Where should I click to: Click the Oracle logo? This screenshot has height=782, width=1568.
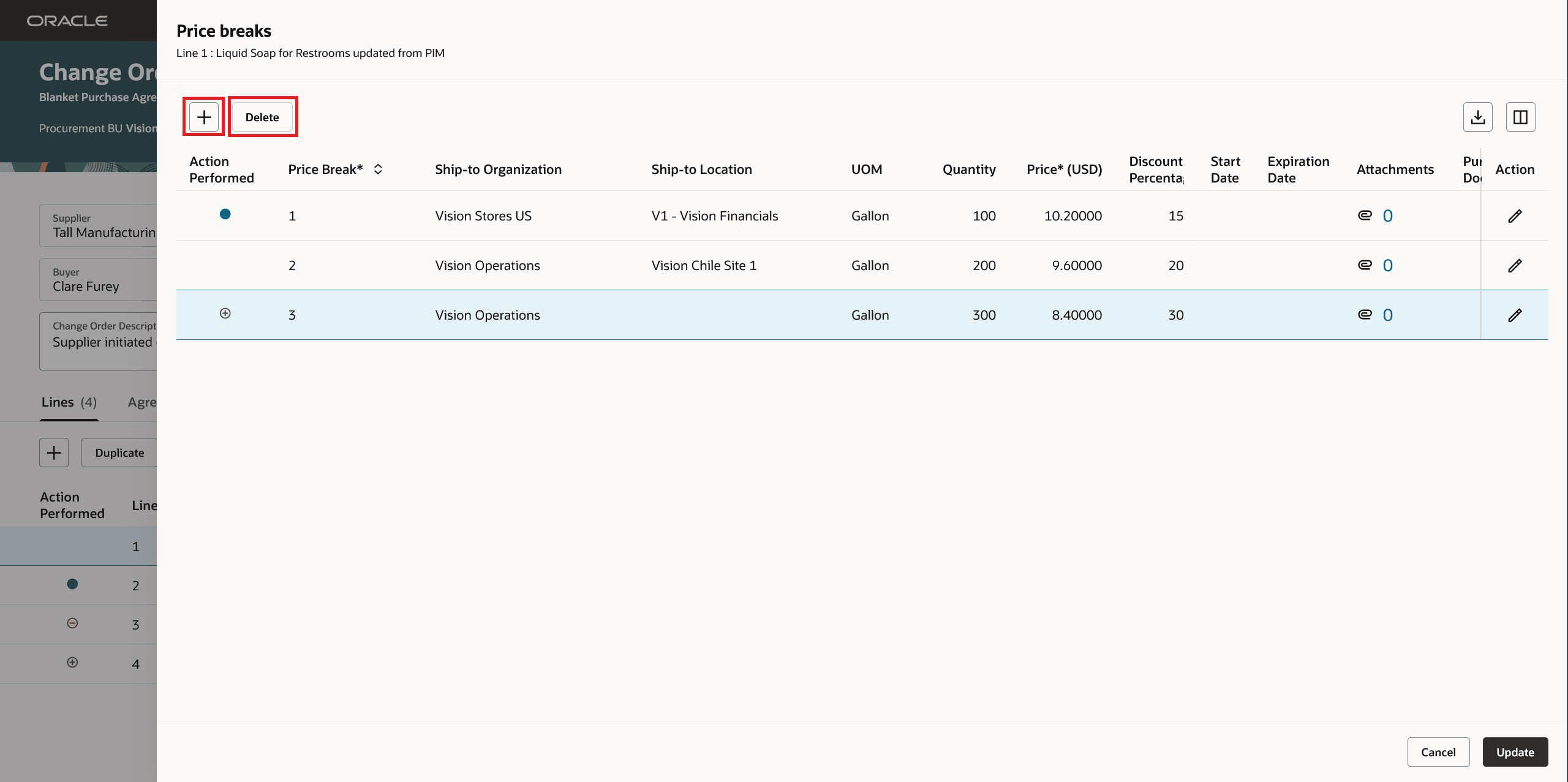coord(67,20)
